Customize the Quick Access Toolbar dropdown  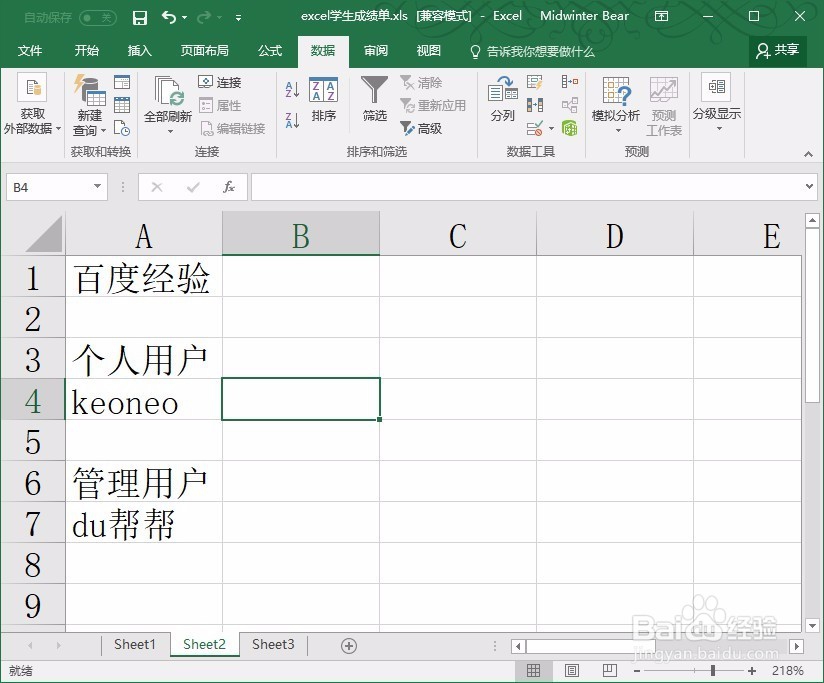pos(239,18)
